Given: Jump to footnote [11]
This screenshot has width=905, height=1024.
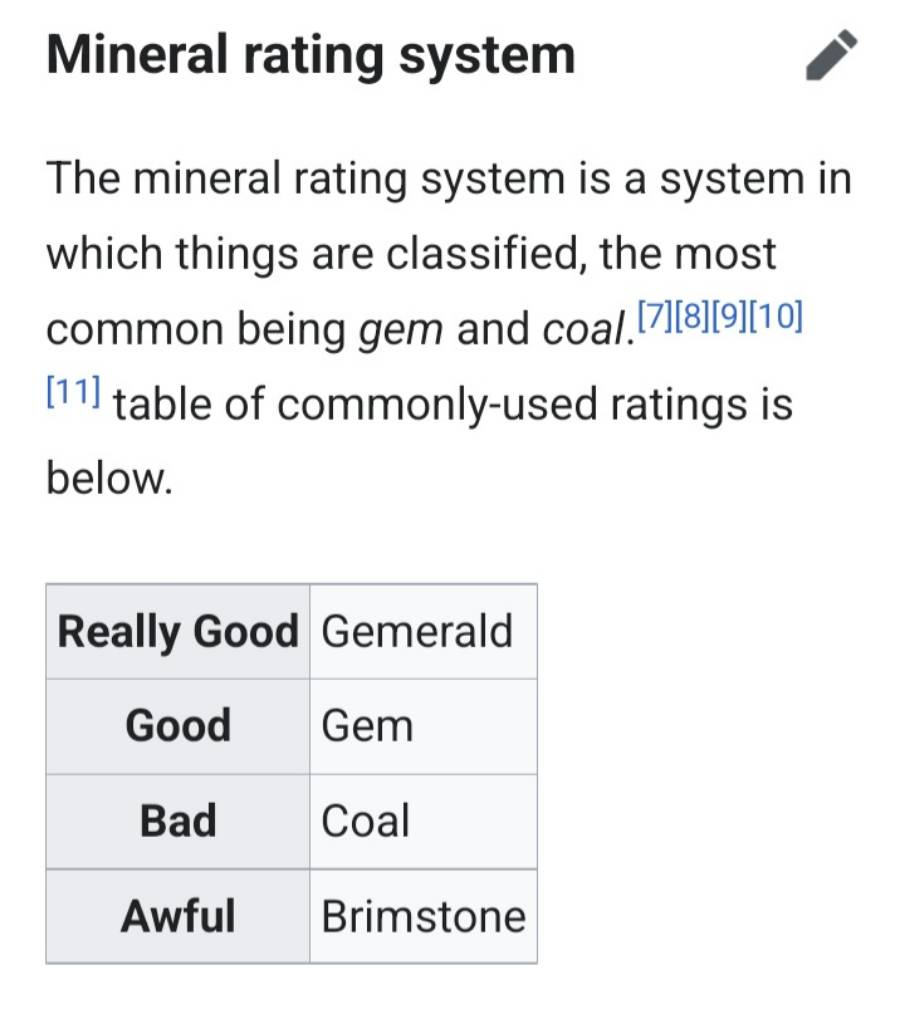Looking at the screenshot, I should (73, 393).
